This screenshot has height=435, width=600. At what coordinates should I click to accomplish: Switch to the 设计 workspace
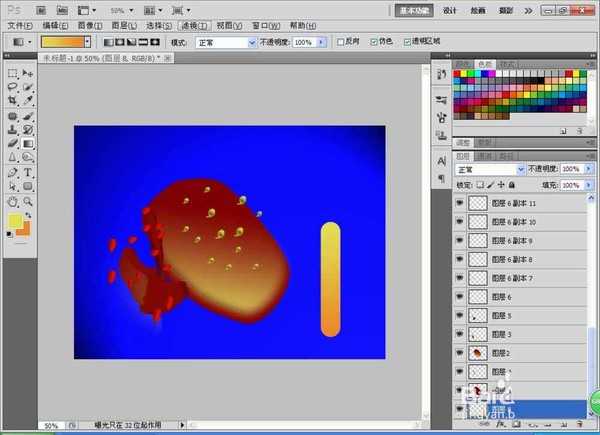pos(450,9)
